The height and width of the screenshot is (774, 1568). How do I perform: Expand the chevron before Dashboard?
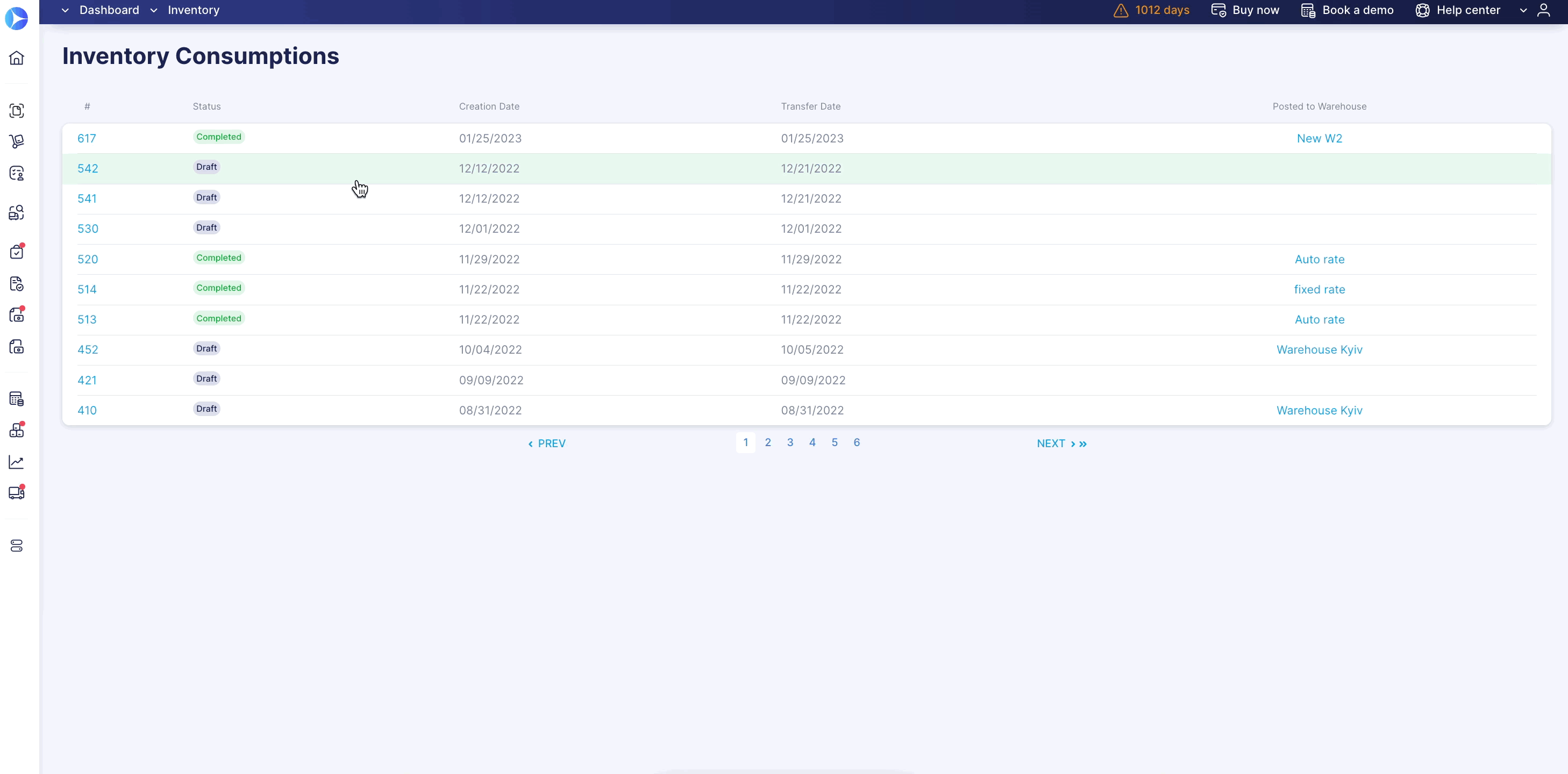65,10
